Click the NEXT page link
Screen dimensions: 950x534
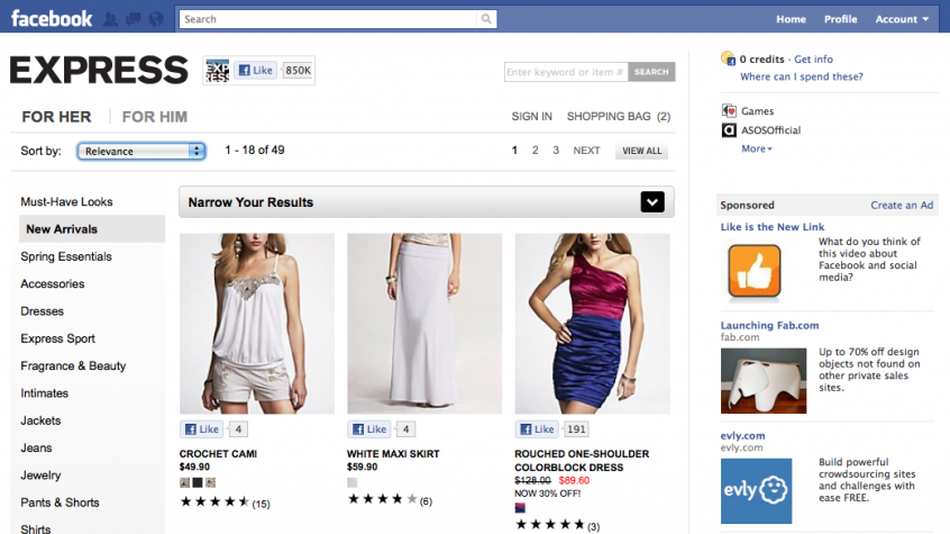click(586, 150)
